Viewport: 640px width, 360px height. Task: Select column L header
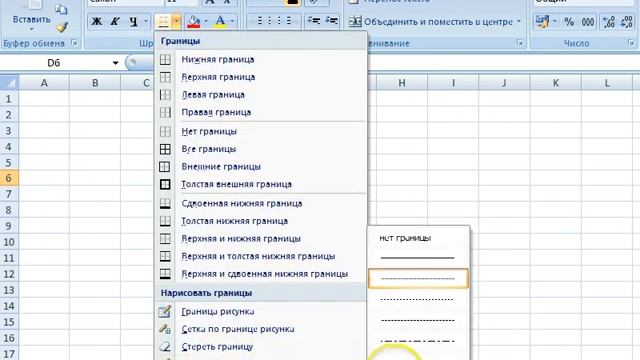pos(607,83)
